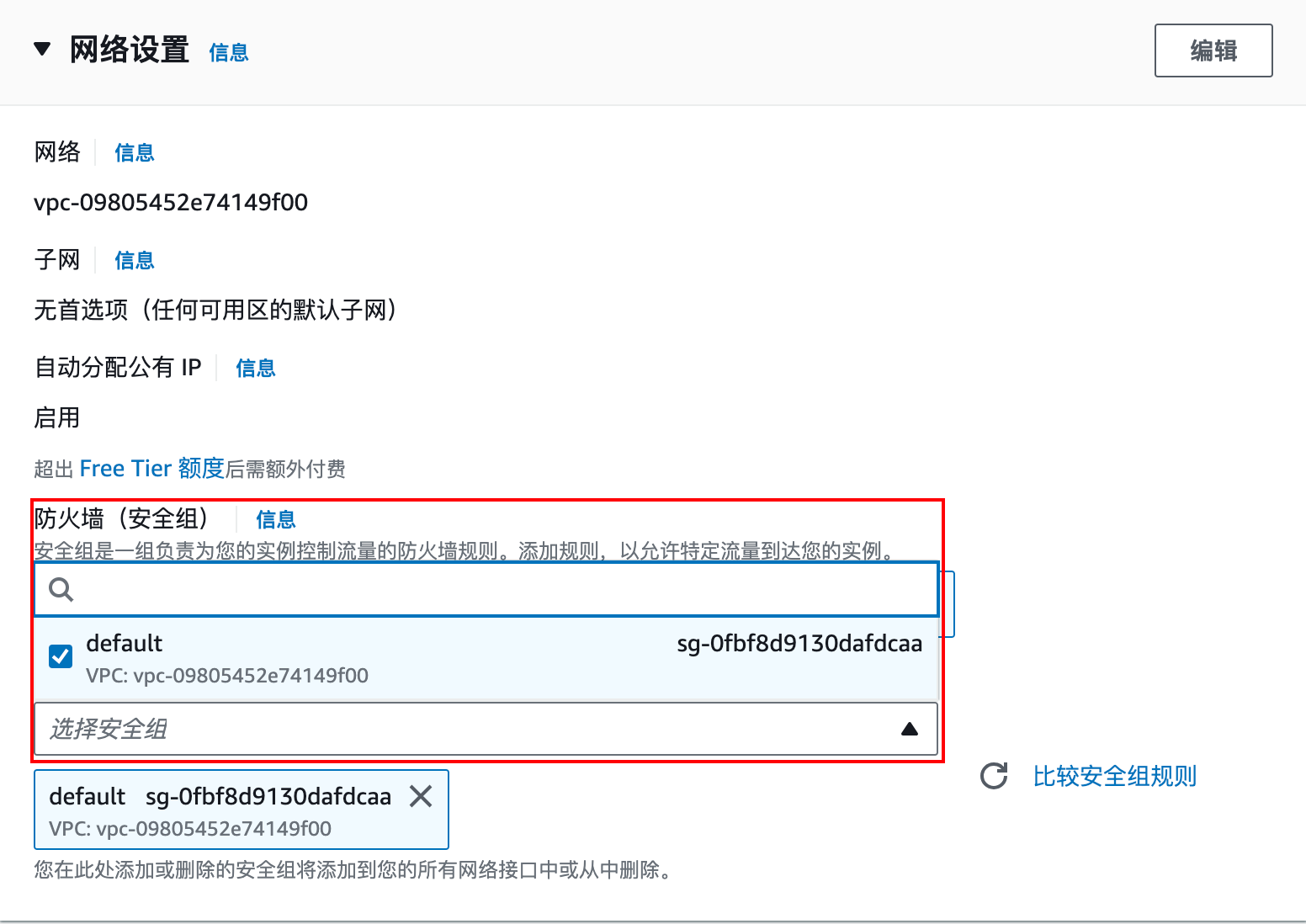This screenshot has width=1306, height=924.
Task: Open 信息 link beside 自动分配公有 IP
Action: point(255,368)
